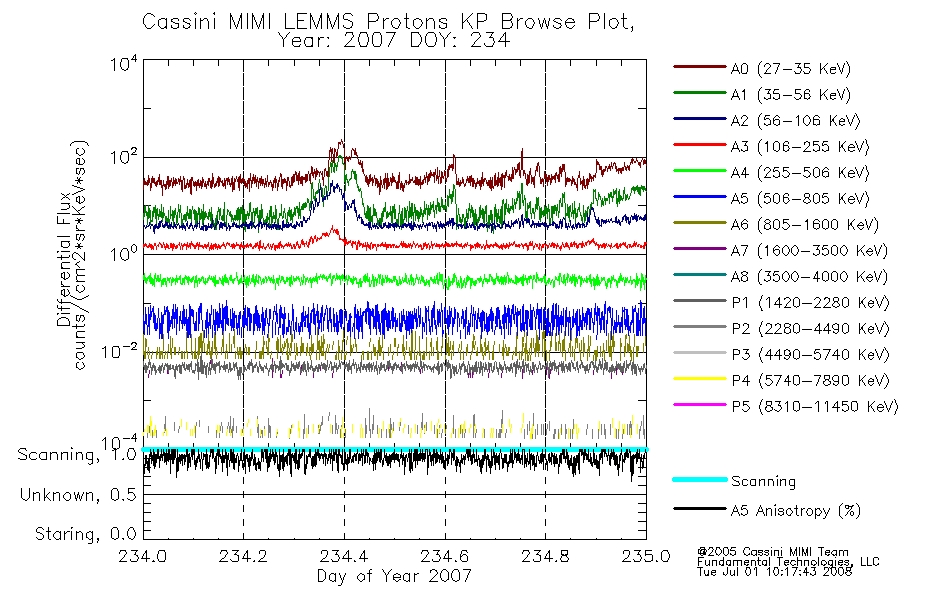
Task: Click the Fundamental Technologies, LLC text
Action: 788,562
